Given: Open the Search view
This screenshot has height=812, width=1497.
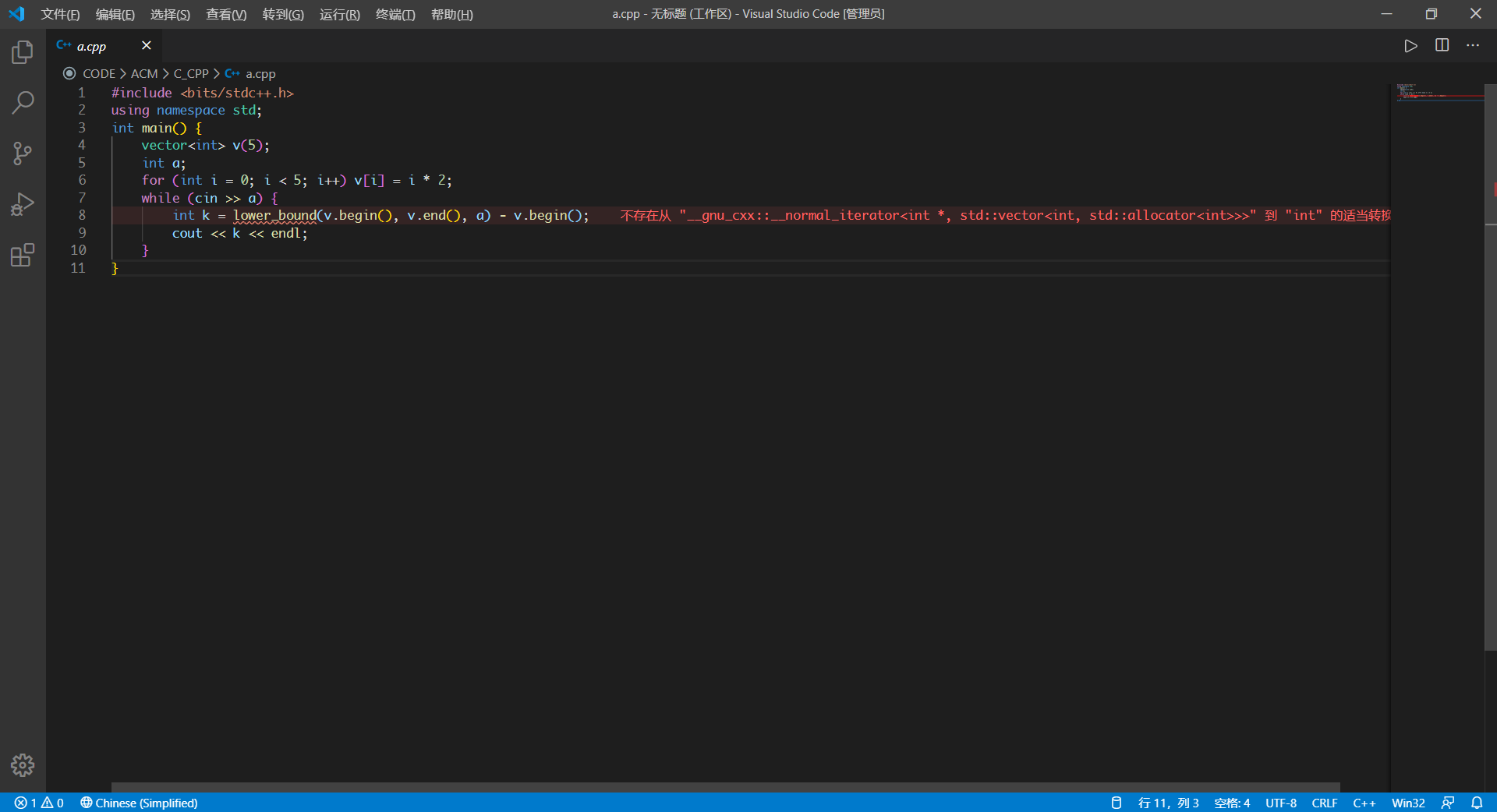Looking at the screenshot, I should click(23, 102).
